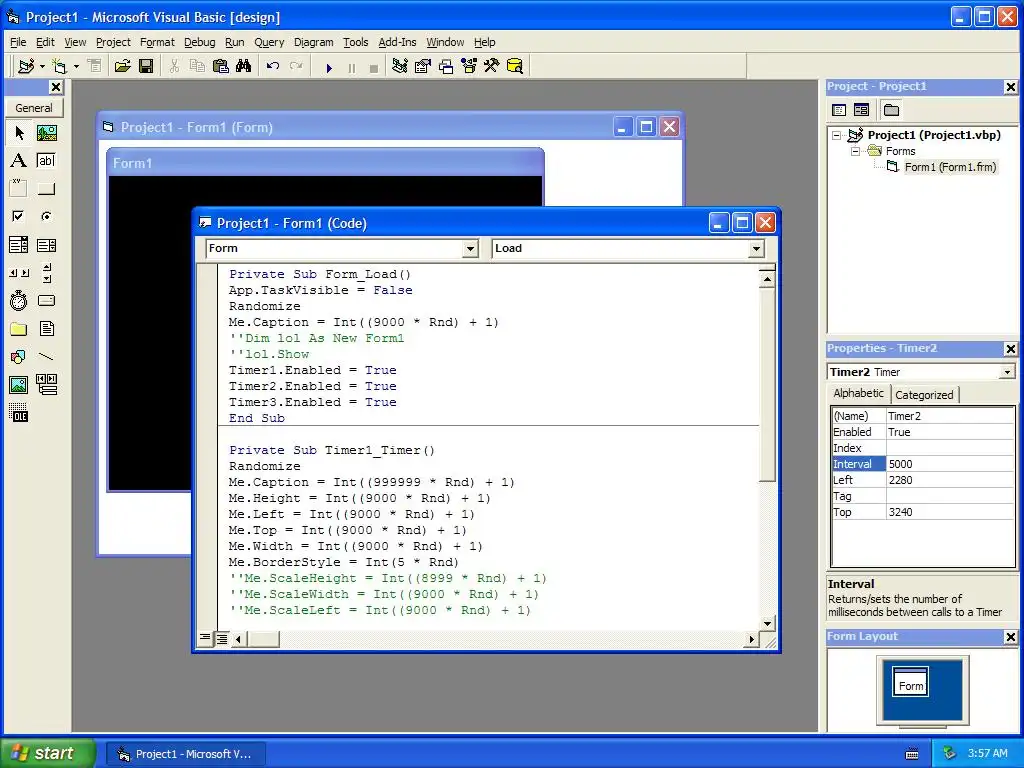Select Form1 (Form1.frm) in project tree
The height and width of the screenshot is (768, 1024).
[950, 167]
